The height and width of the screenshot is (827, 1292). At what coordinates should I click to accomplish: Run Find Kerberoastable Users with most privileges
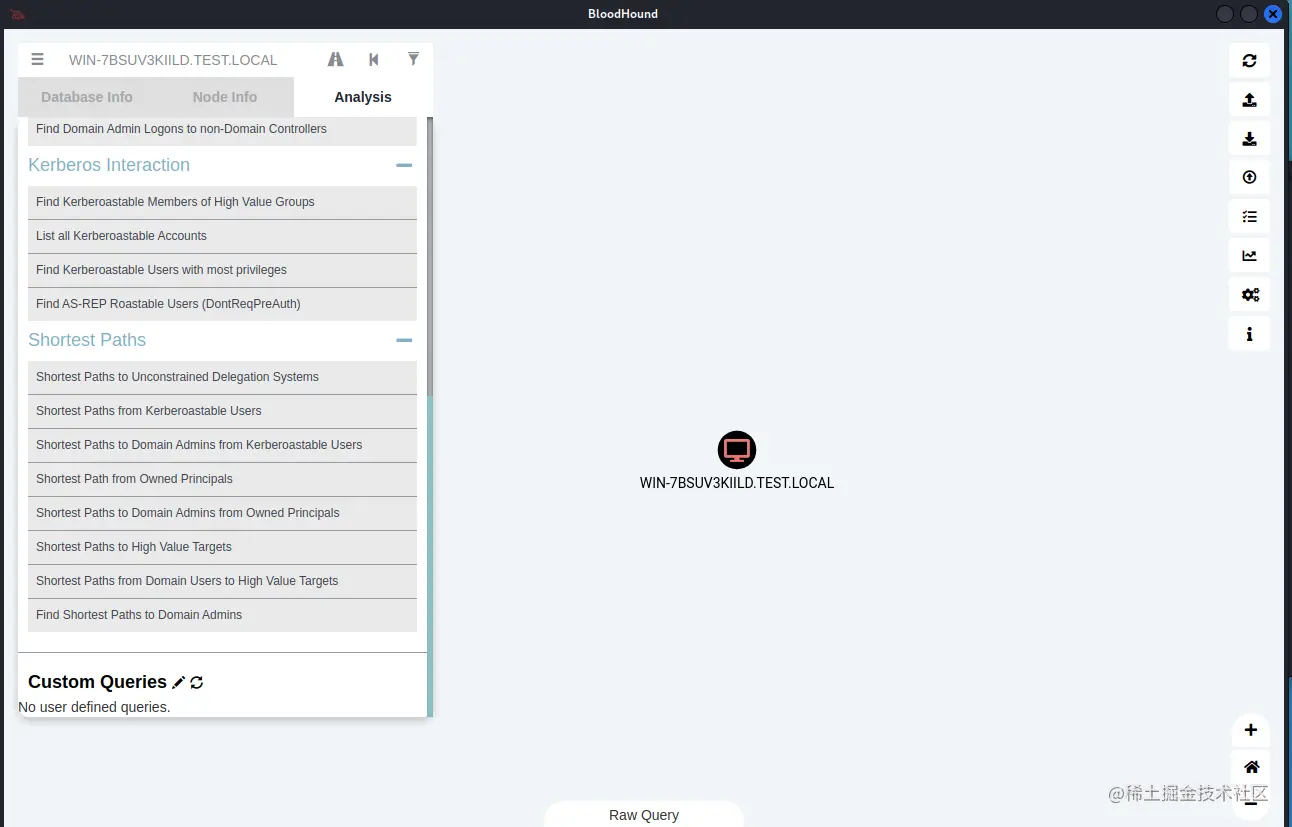[222, 270]
